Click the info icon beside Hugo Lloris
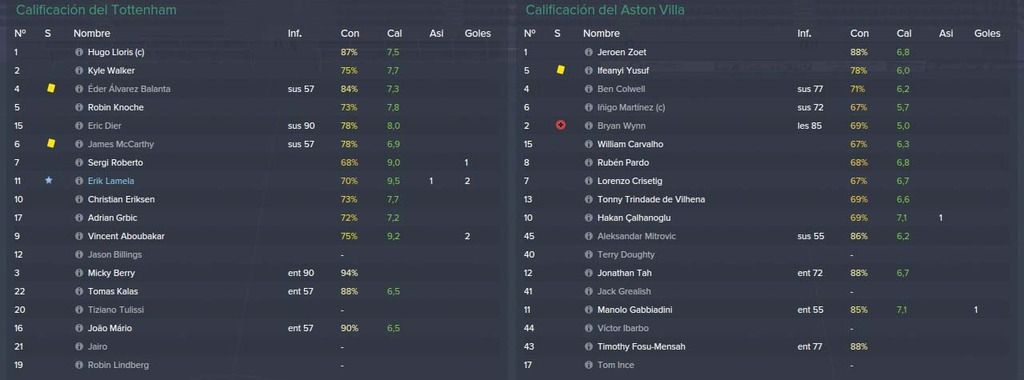The height and width of the screenshot is (380, 1024). 79,52
